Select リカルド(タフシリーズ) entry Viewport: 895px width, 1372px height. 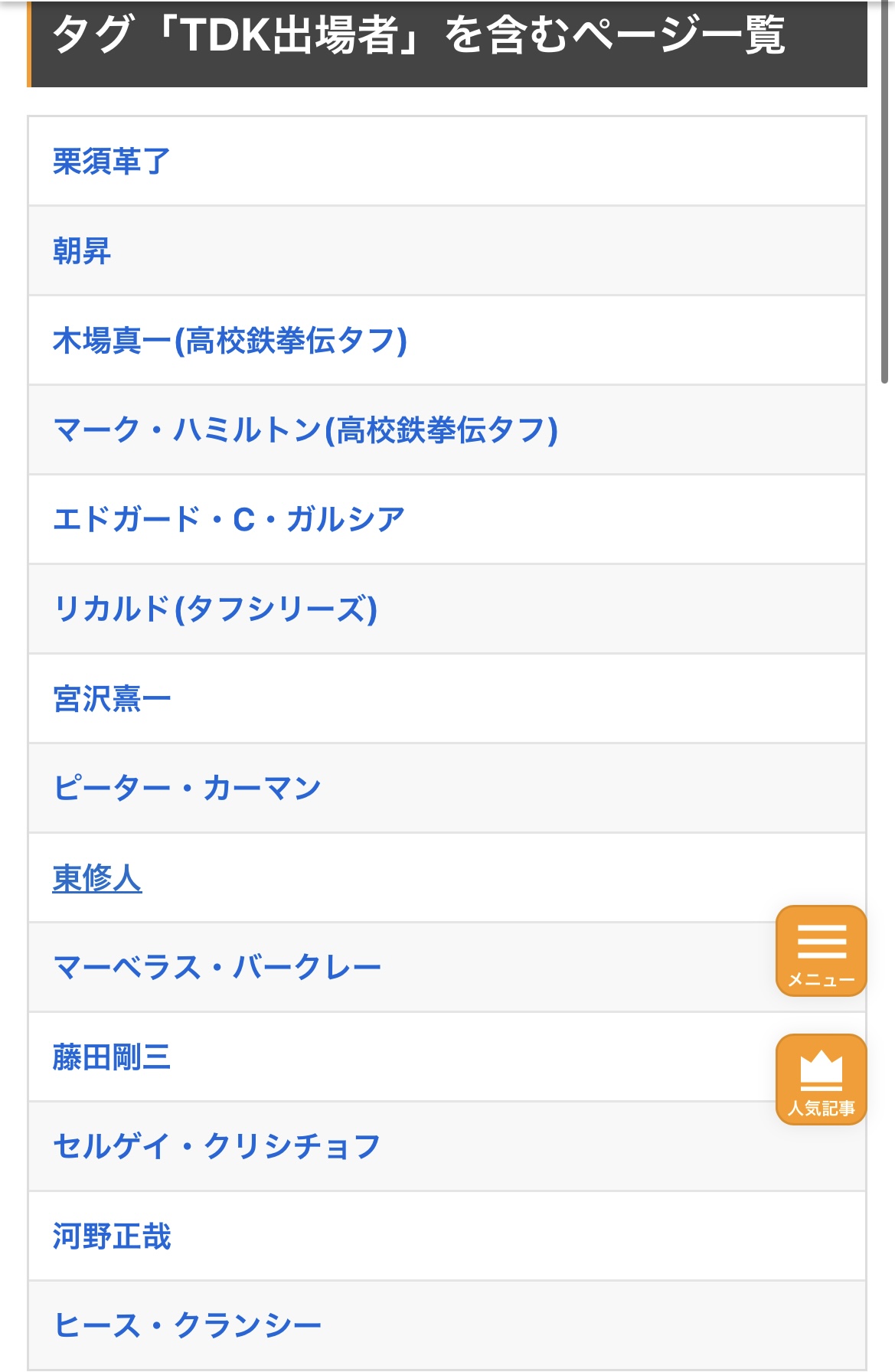point(215,609)
